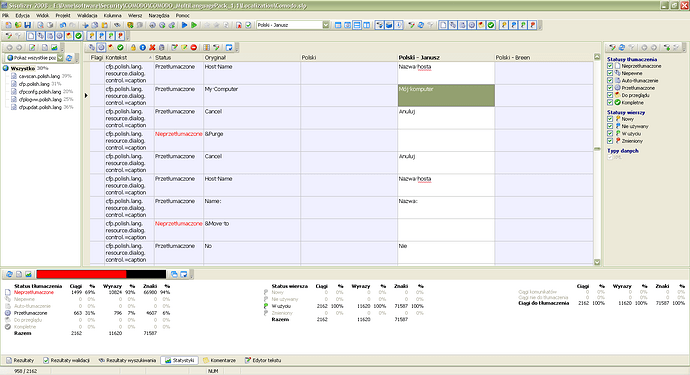Click green checkmark status icon in sheet toolbar
The image size is (690, 375).
tap(120, 48)
